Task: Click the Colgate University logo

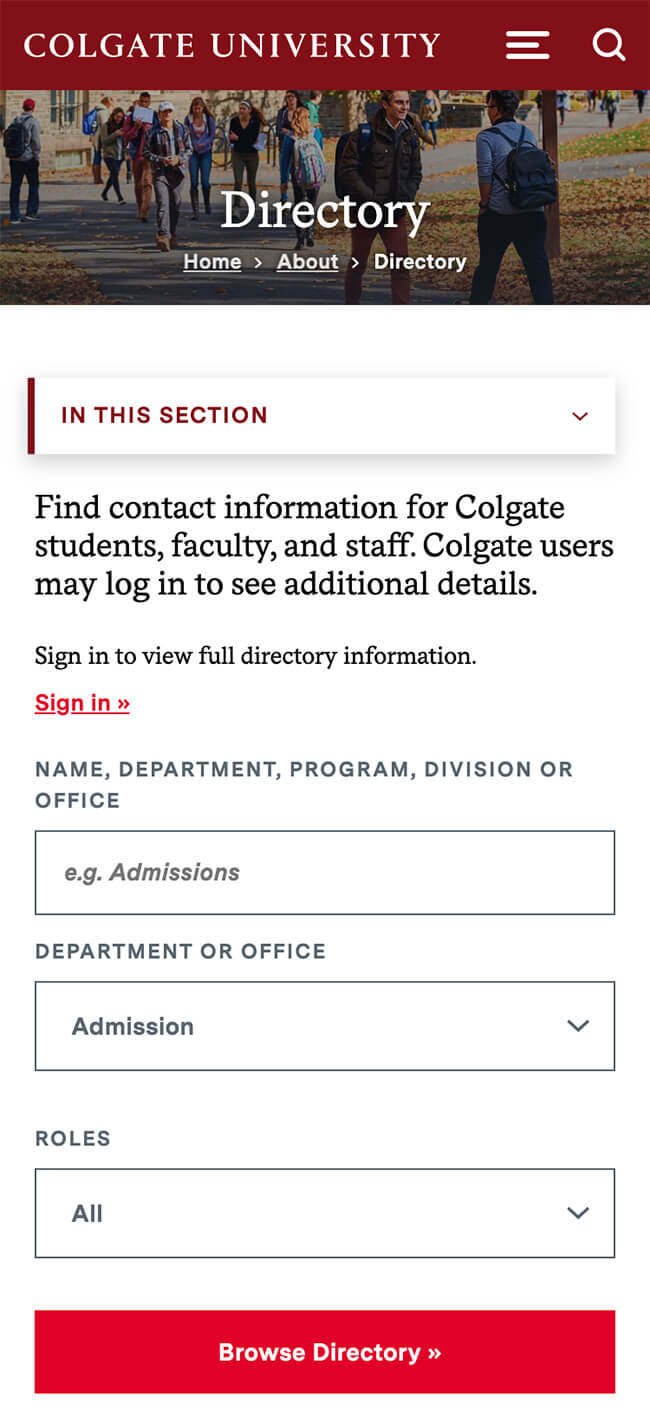Action: click(232, 46)
